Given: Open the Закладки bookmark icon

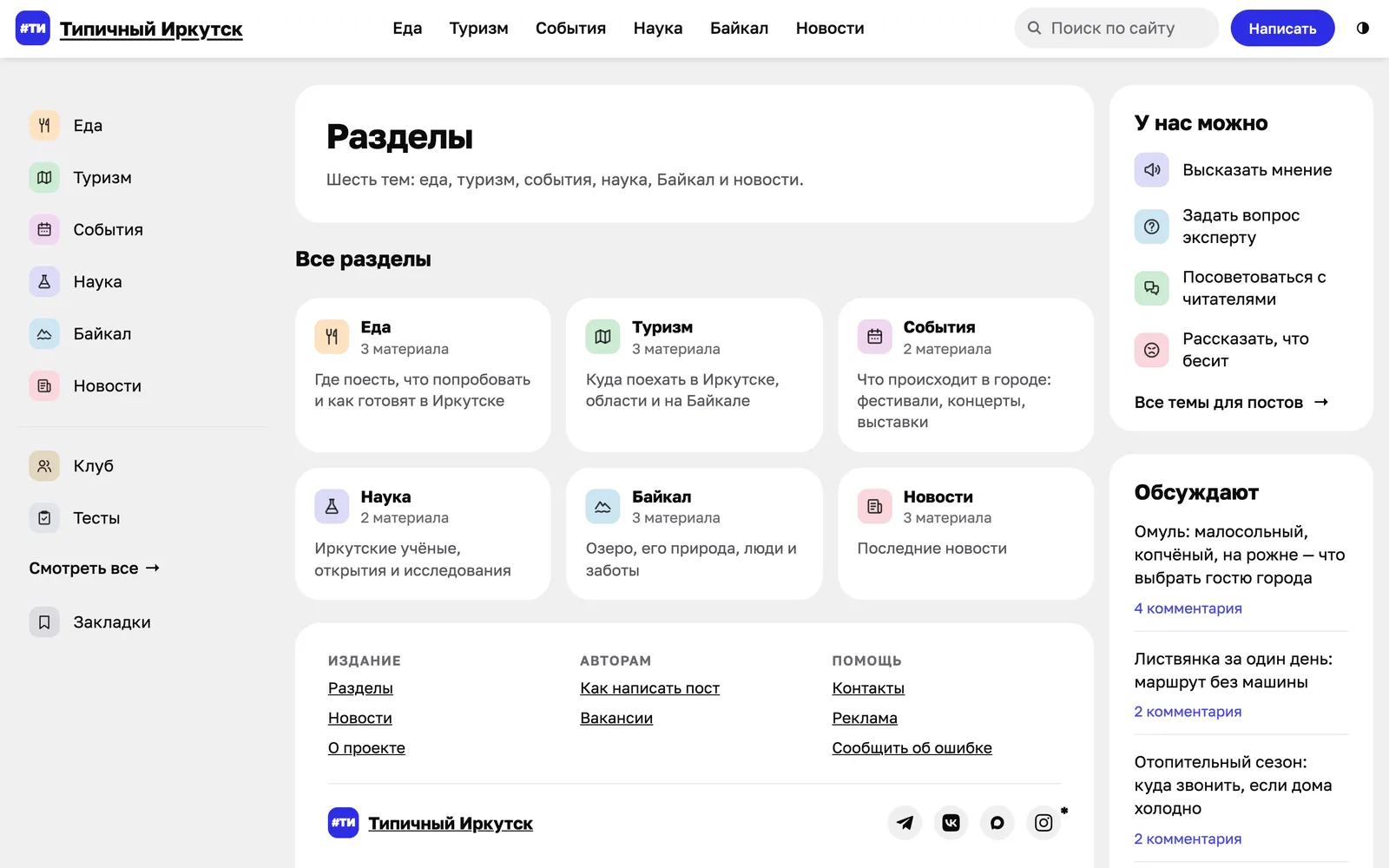Looking at the screenshot, I should click(x=44, y=621).
